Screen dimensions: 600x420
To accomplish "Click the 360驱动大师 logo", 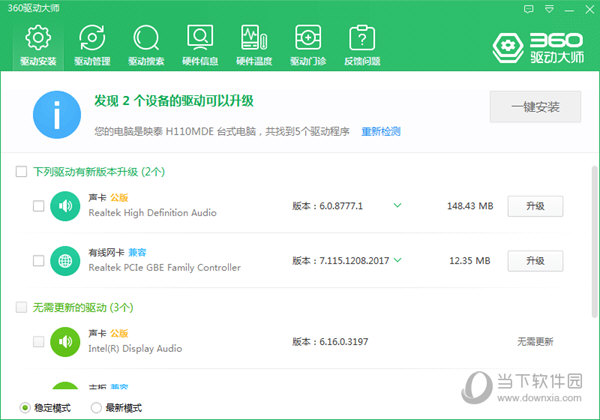I will tap(538, 47).
